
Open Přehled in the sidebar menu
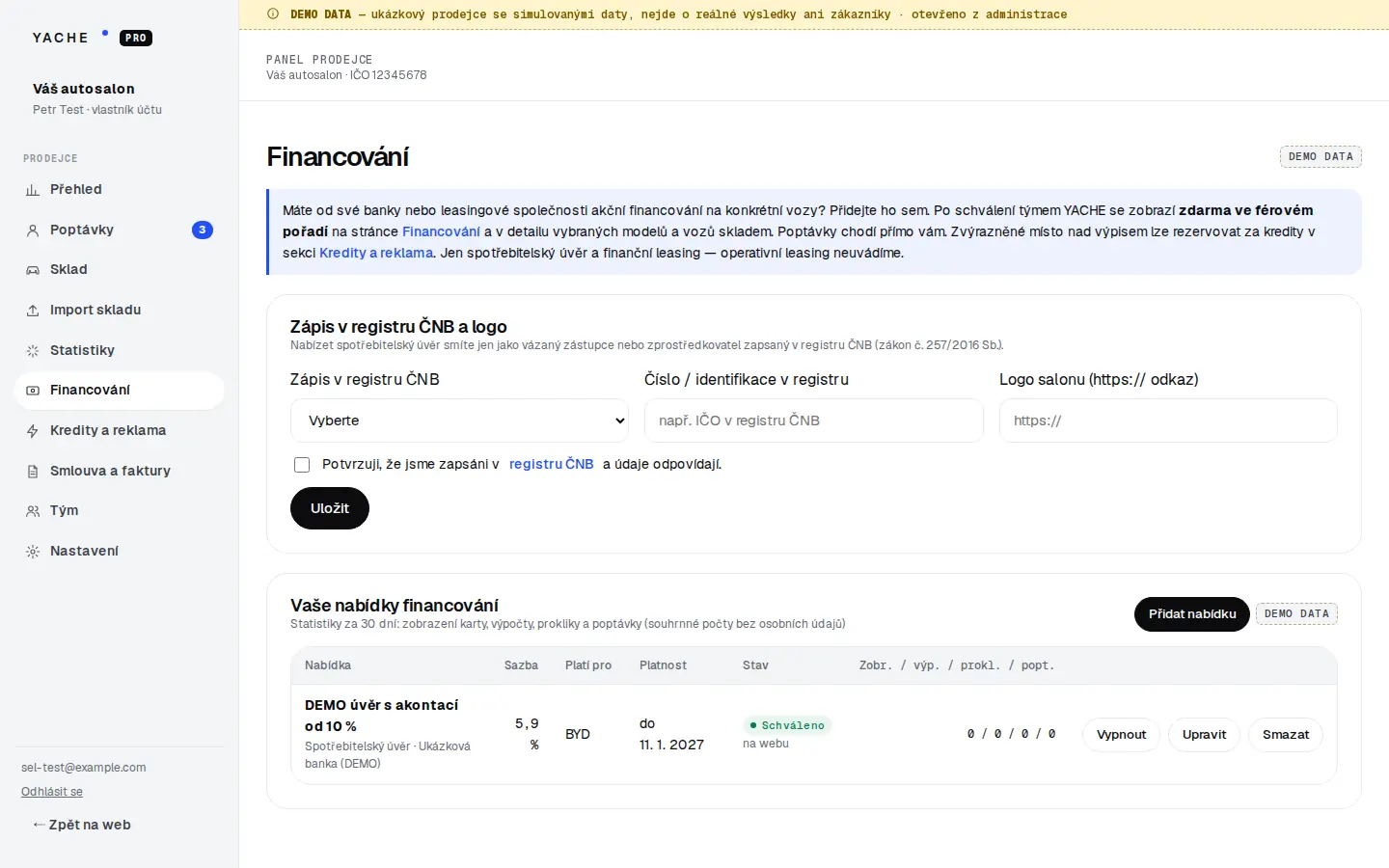[x=120, y=189]
